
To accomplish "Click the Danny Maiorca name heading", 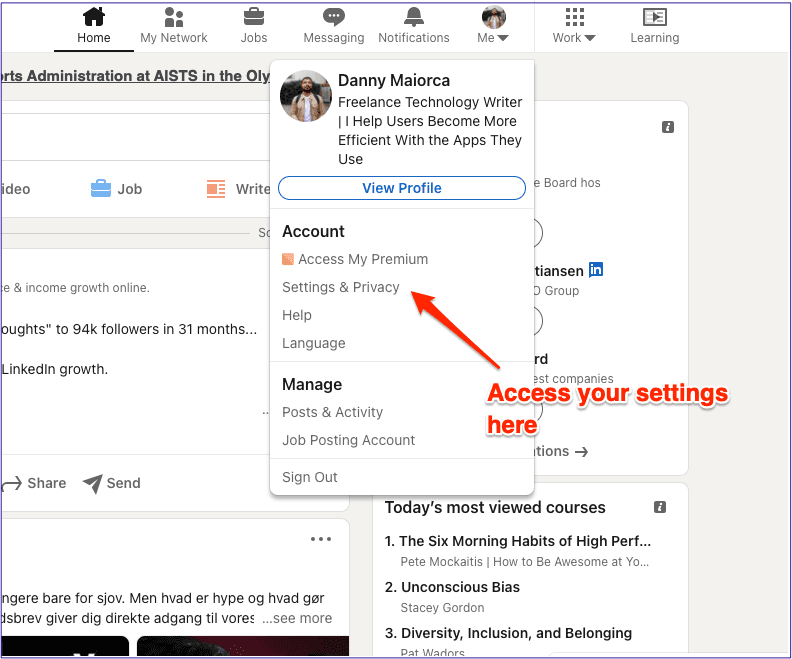I will click(394, 80).
